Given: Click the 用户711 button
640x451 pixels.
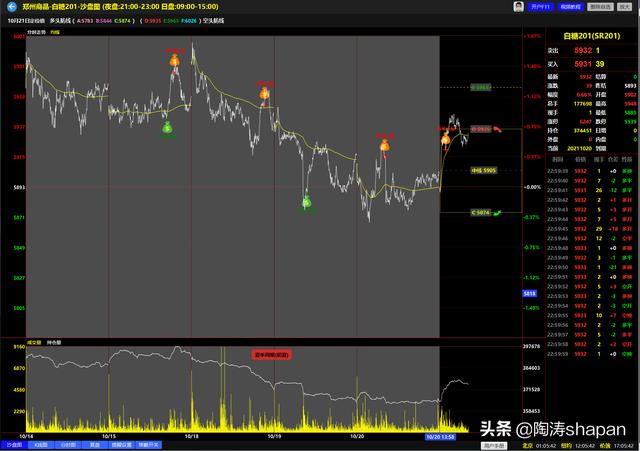Looking at the screenshot, I should tap(541, 6).
